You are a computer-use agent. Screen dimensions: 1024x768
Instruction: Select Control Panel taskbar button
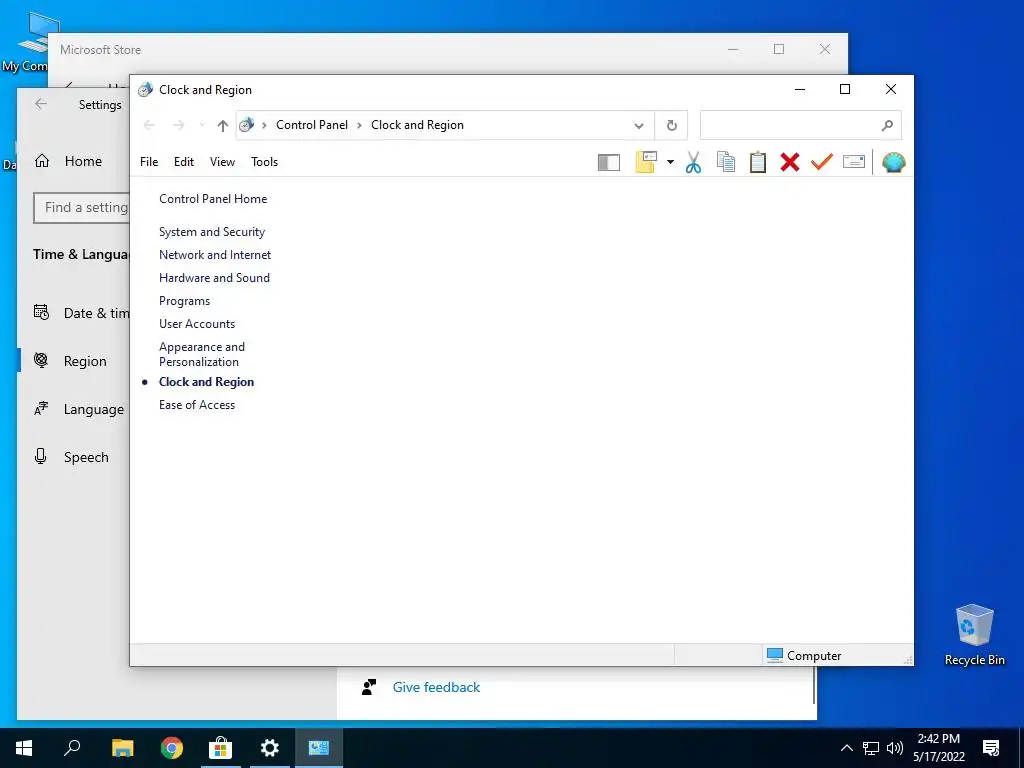point(319,748)
